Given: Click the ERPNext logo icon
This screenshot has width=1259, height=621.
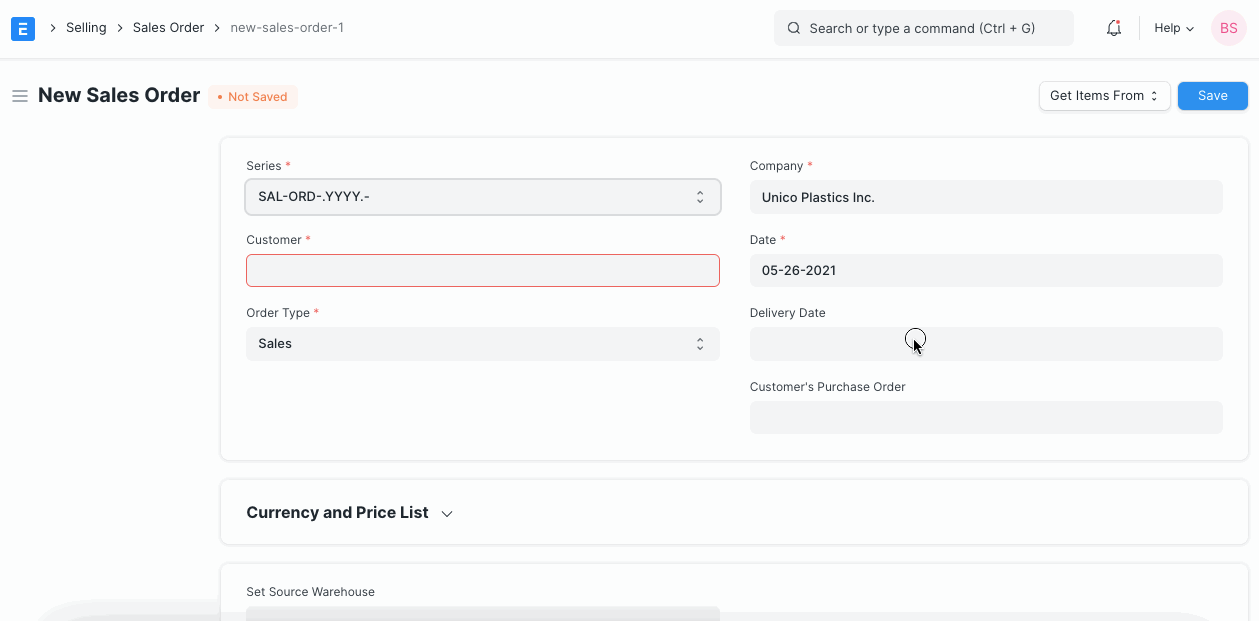Looking at the screenshot, I should click(22, 28).
